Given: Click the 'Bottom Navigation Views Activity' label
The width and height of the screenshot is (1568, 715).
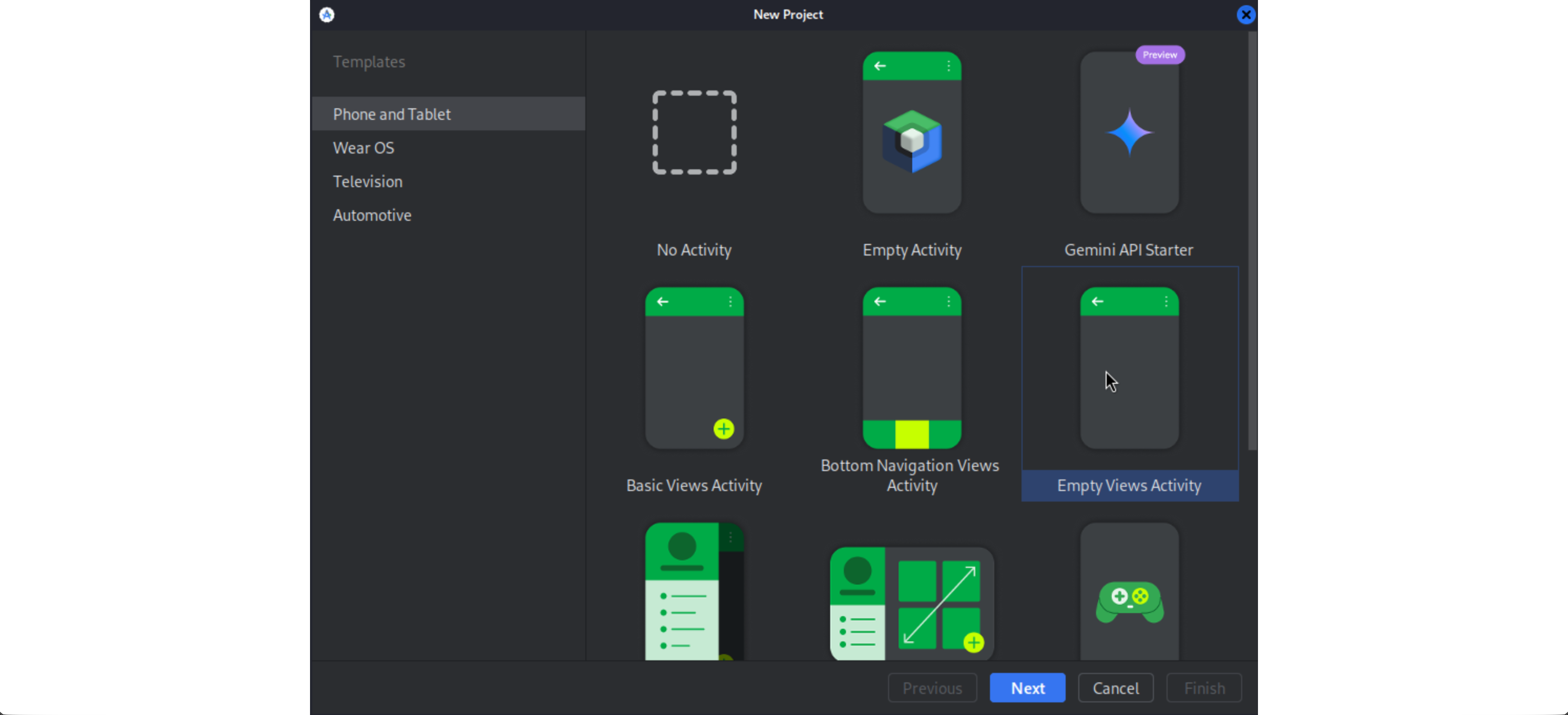Looking at the screenshot, I should click(910, 475).
